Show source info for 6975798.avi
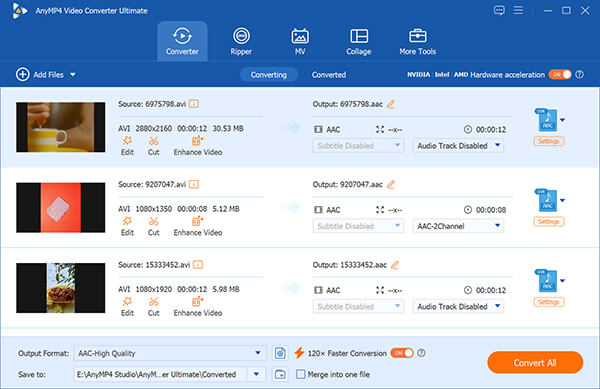This screenshot has height=389, width=600. tap(194, 104)
